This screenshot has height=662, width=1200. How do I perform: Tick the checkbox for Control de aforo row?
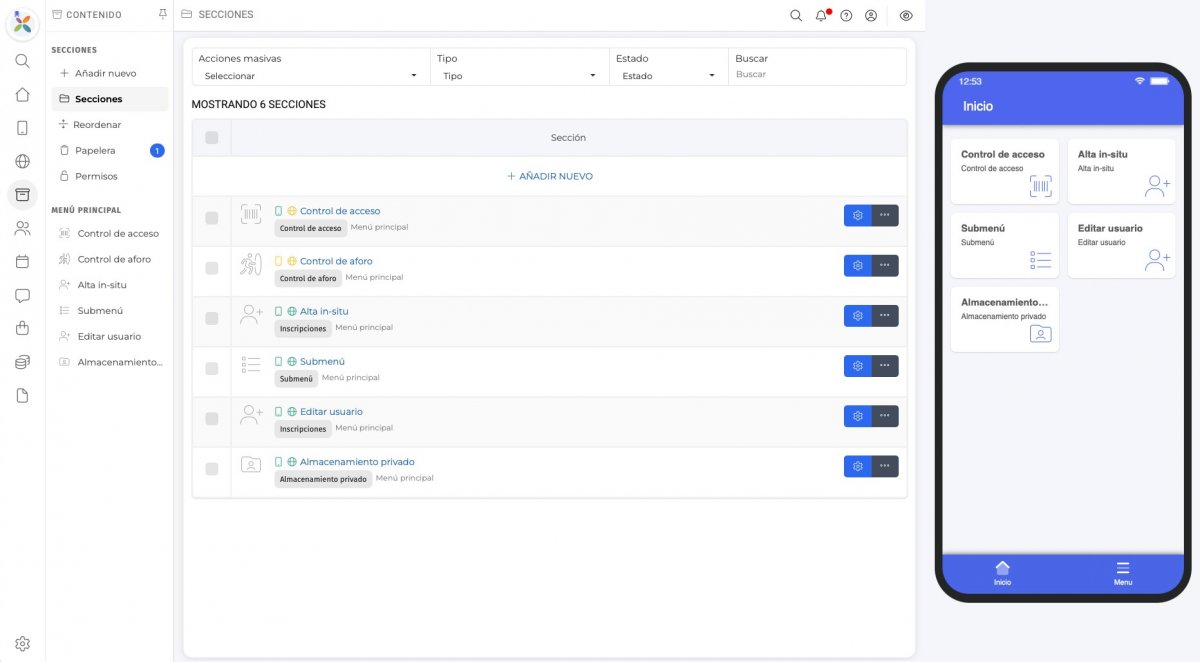pos(211,268)
